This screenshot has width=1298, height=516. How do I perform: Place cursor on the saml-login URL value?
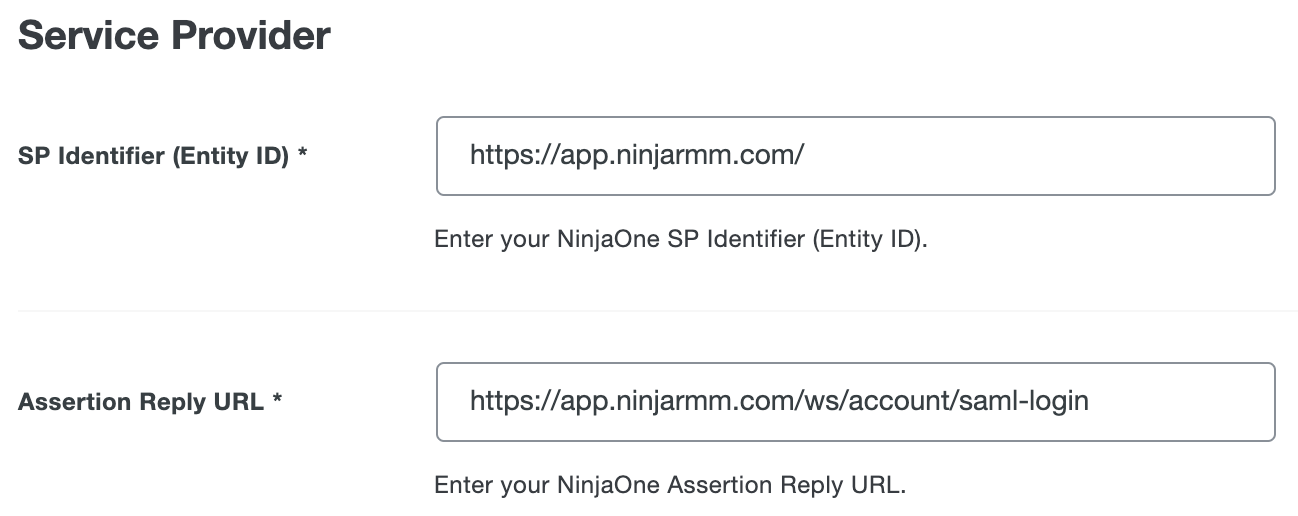(x=779, y=402)
